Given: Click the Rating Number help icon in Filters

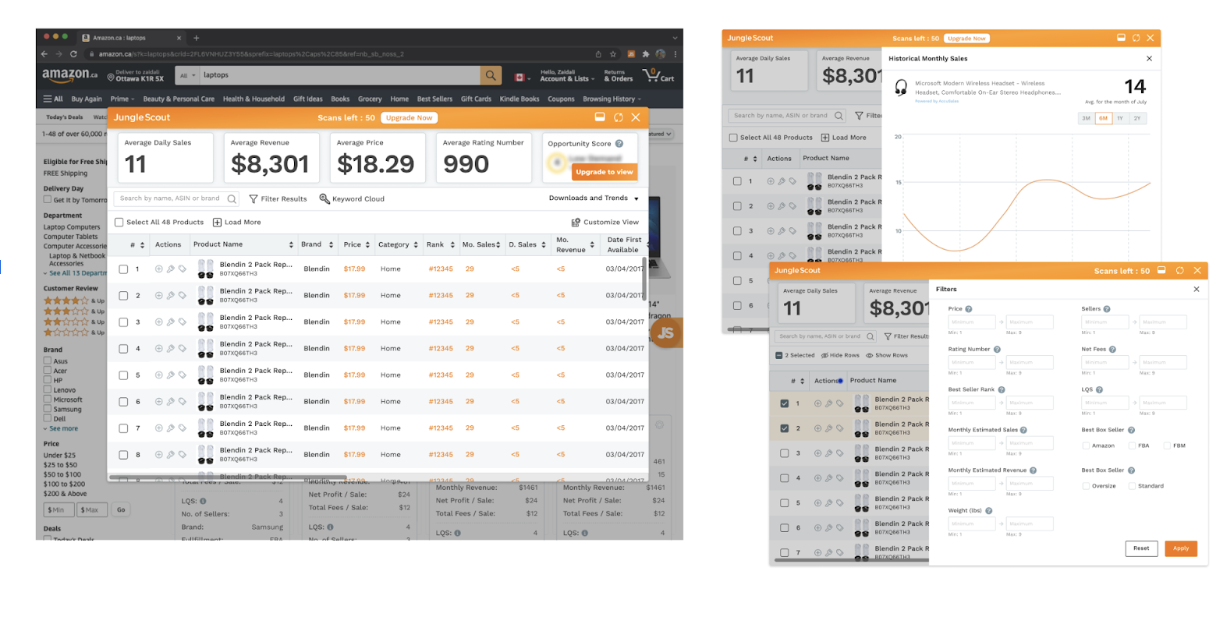Looking at the screenshot, I should tap(997, 349).
